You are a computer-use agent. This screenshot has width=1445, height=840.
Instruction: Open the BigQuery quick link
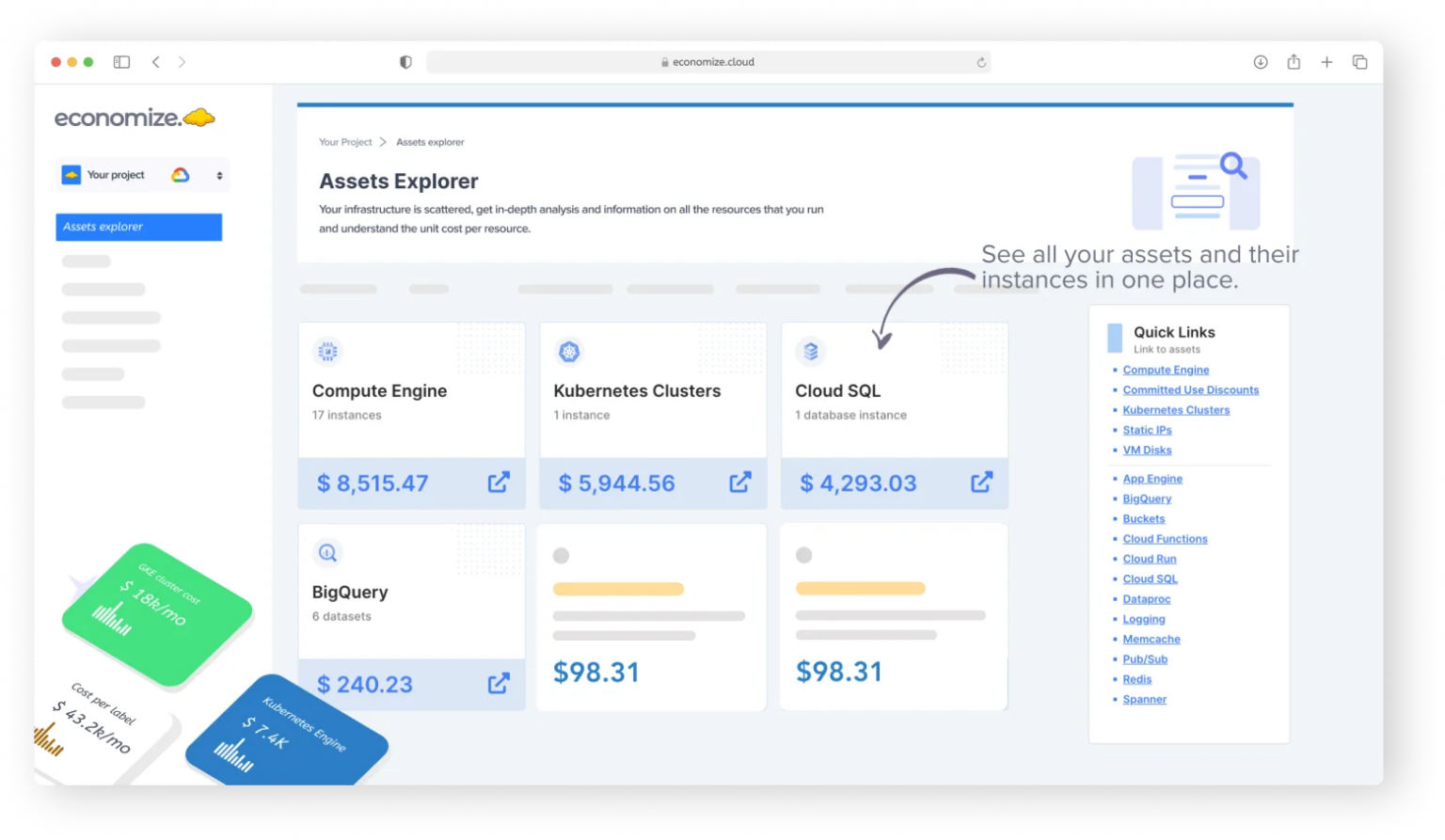(x=1147, y=499)
